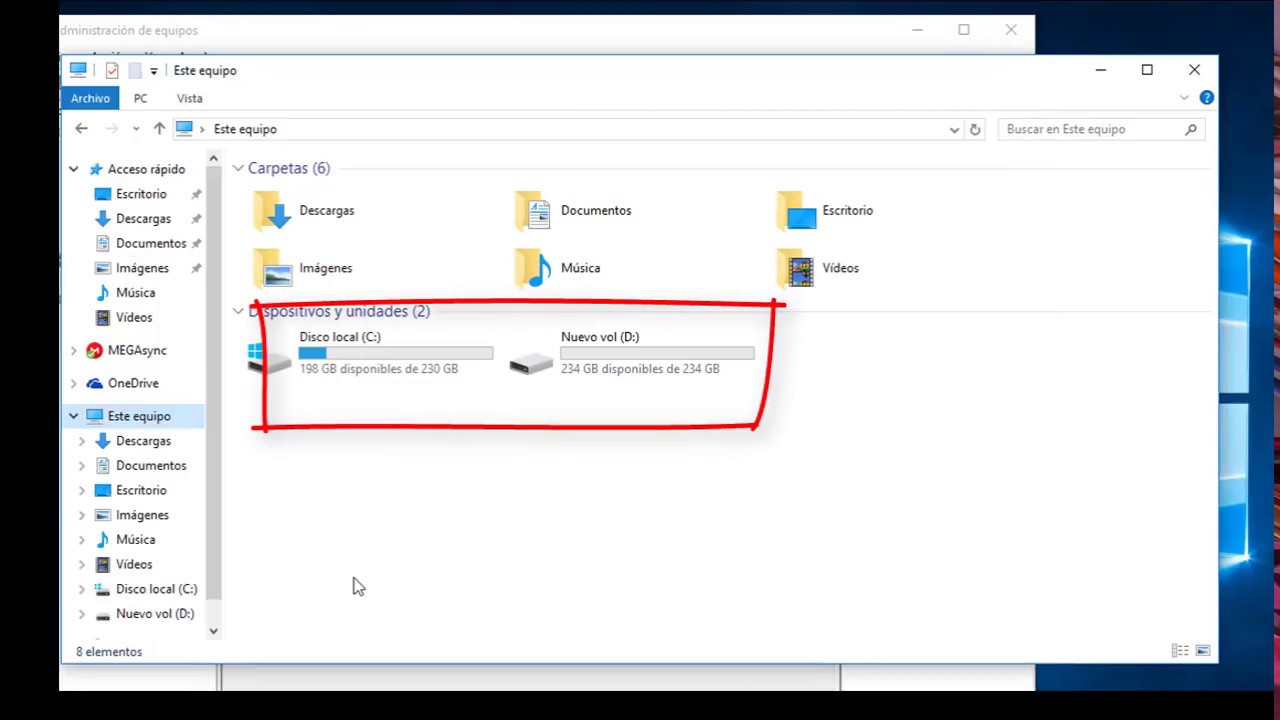Screen dimensions: 1280x720
Task: Select Vídeos under Este equipo tree
Action: pyautogui.click(x=134, y=564)
